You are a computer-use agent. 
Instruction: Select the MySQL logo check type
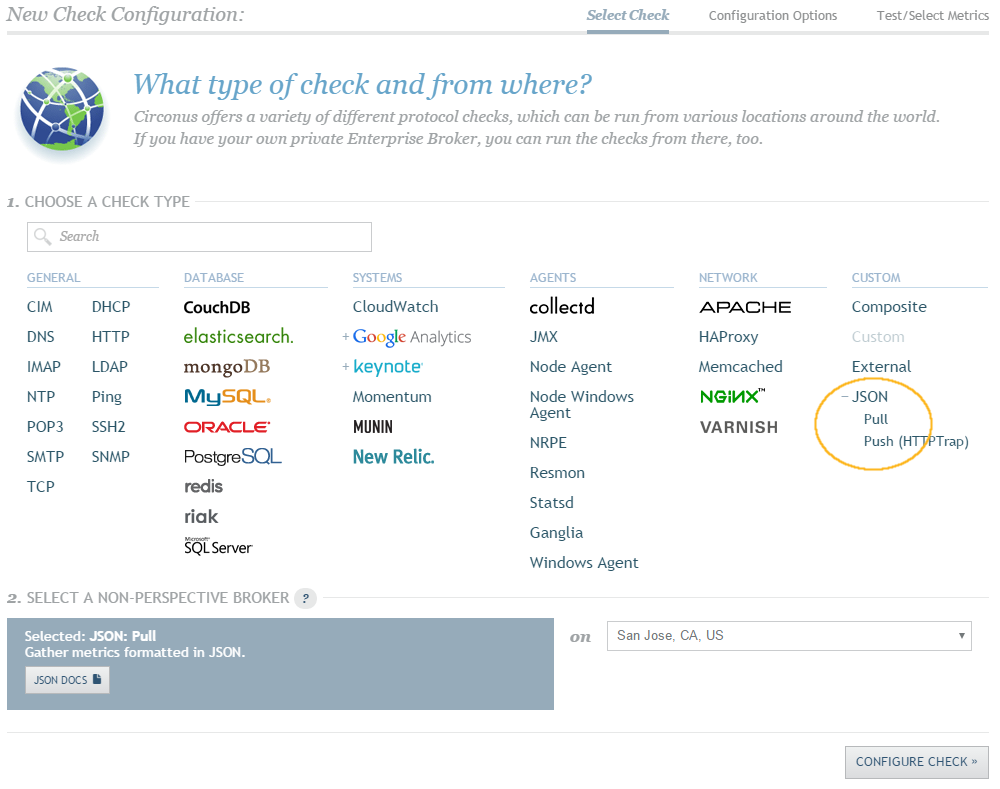coord(227,397)
